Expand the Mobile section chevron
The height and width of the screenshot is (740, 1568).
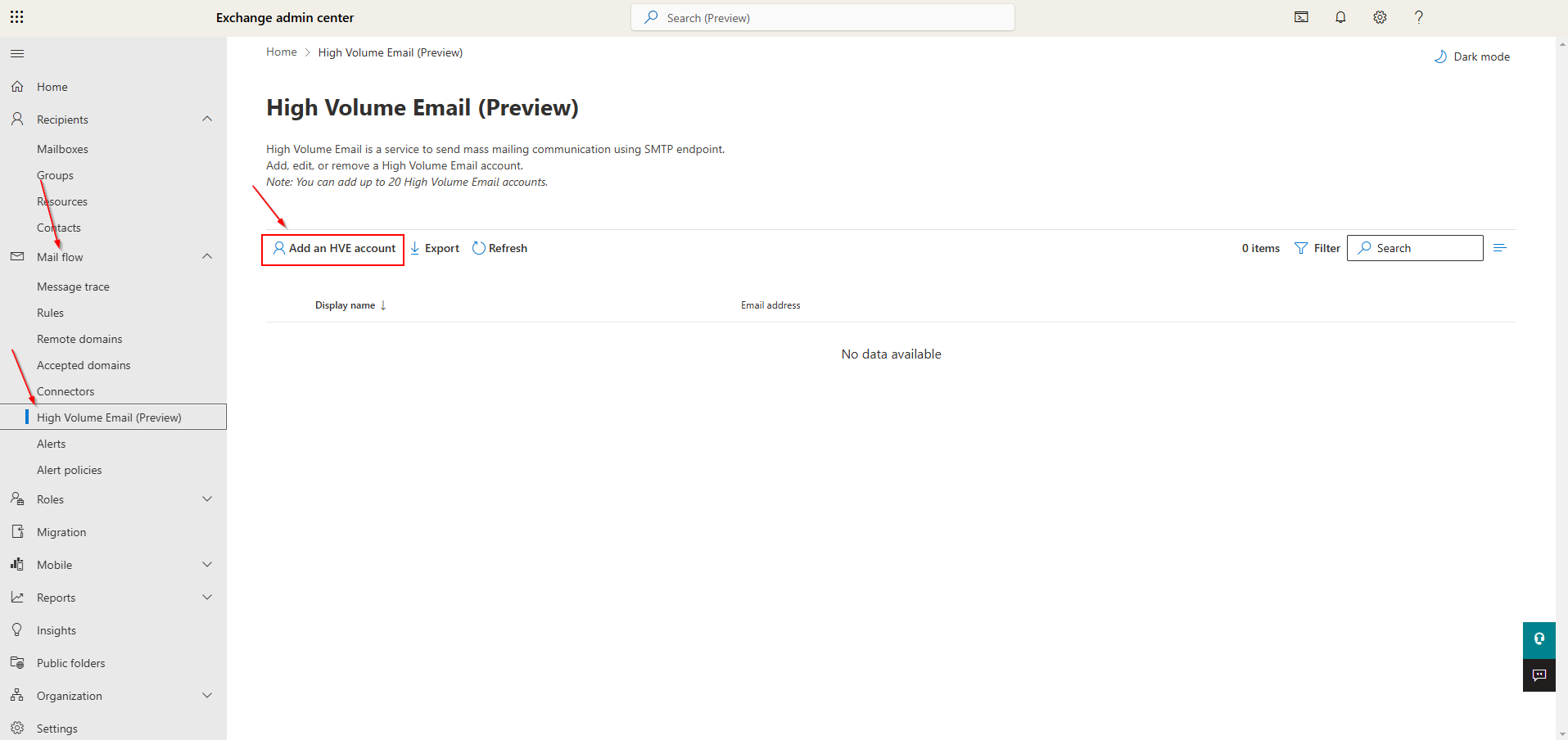[x=207, y=565]
